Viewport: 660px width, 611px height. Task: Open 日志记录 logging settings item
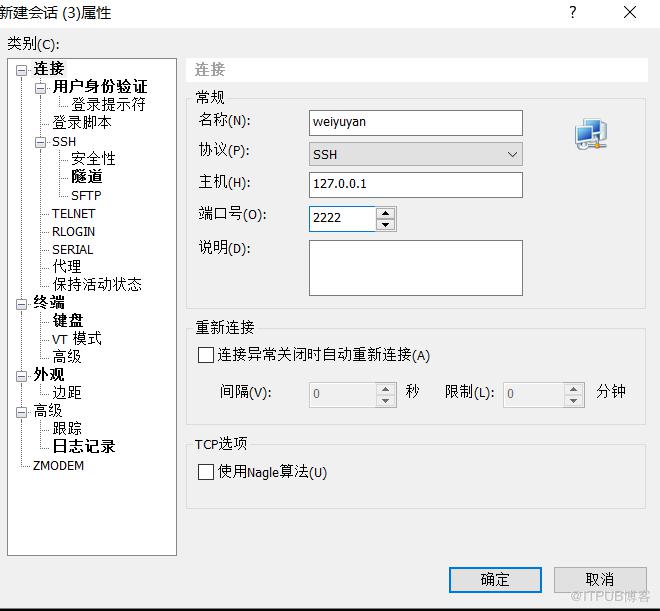84,446
